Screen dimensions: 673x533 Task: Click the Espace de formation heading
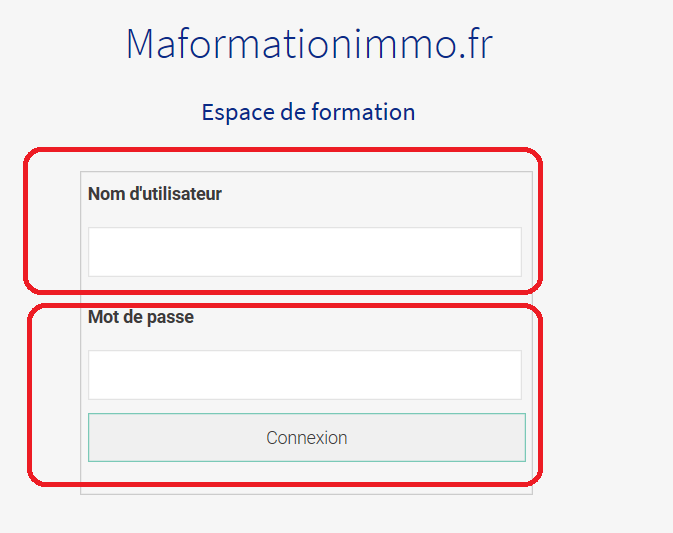pos(308,112)
